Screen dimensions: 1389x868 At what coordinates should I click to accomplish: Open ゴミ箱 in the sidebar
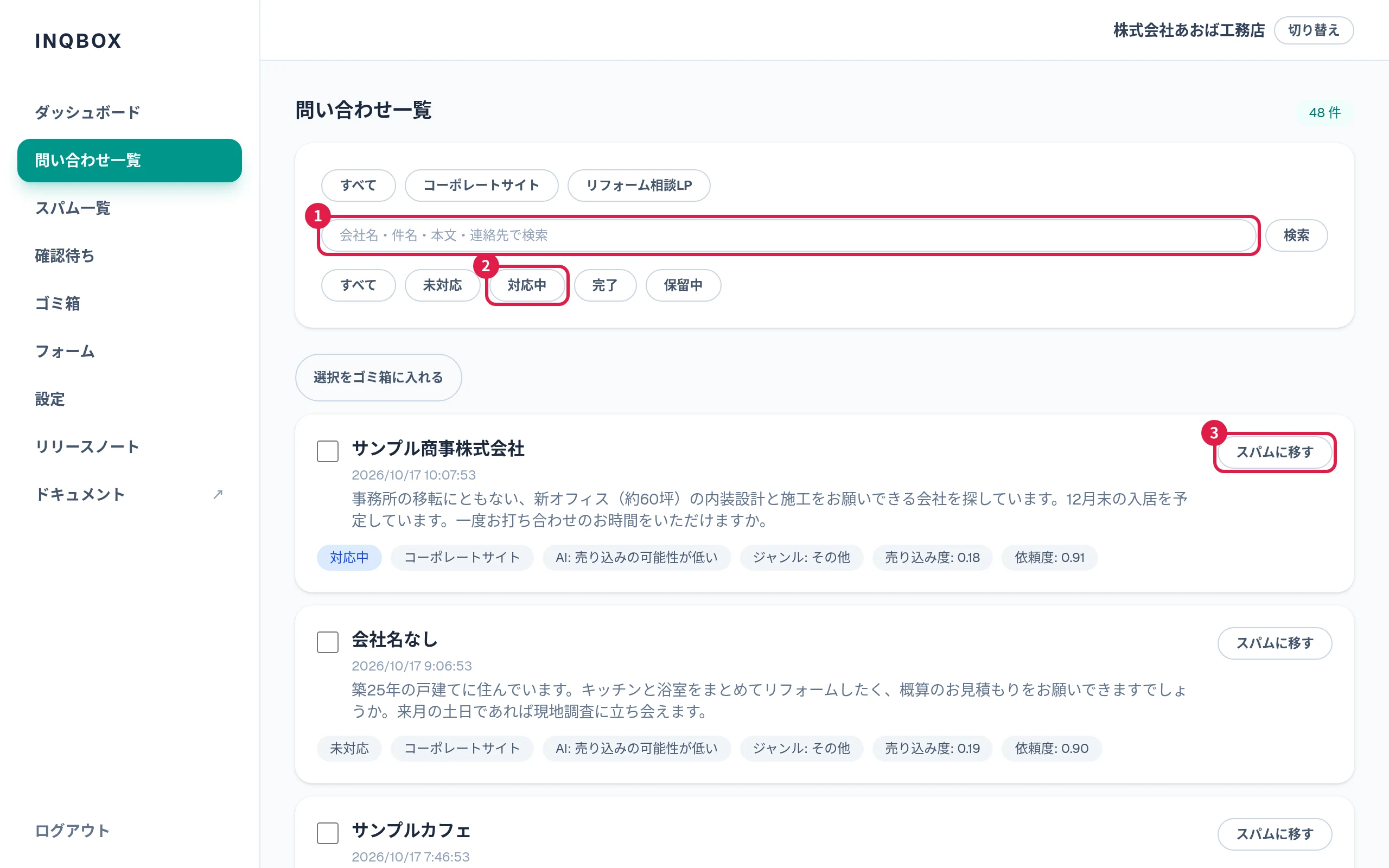[130, 304]
